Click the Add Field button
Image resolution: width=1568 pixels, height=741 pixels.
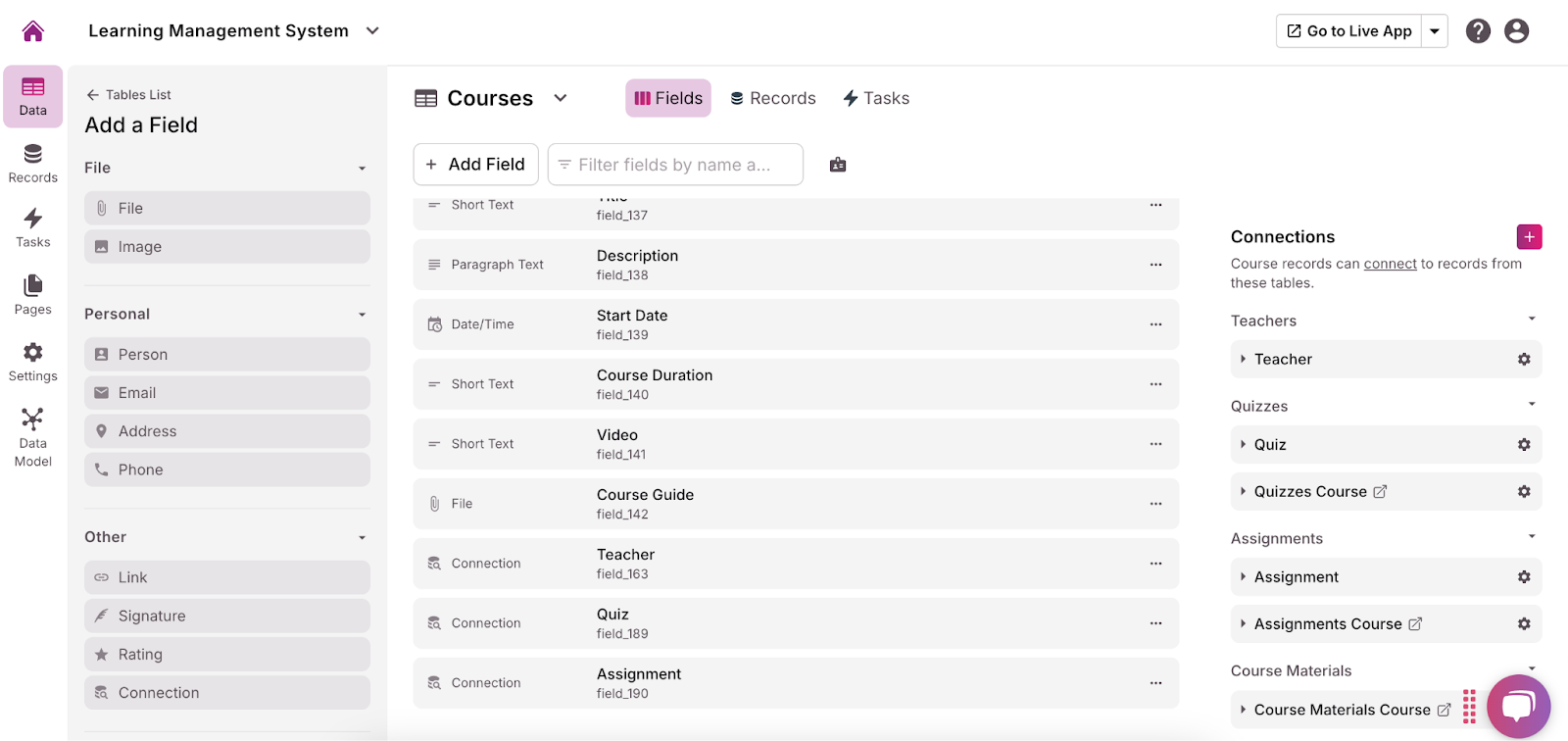(475, 165)
